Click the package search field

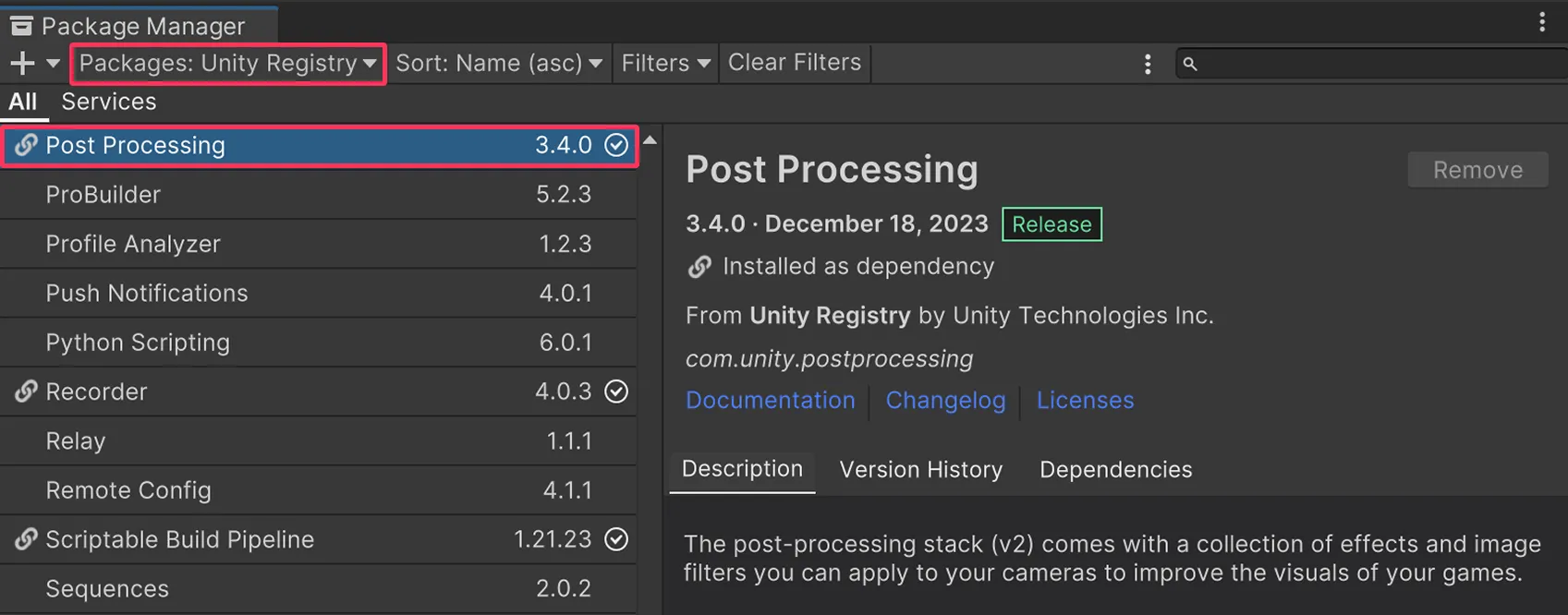[1371, 64]
